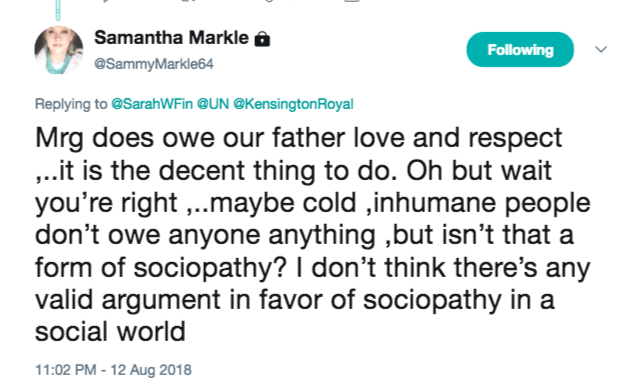Expand the tweet options chevron

[601, 49]
